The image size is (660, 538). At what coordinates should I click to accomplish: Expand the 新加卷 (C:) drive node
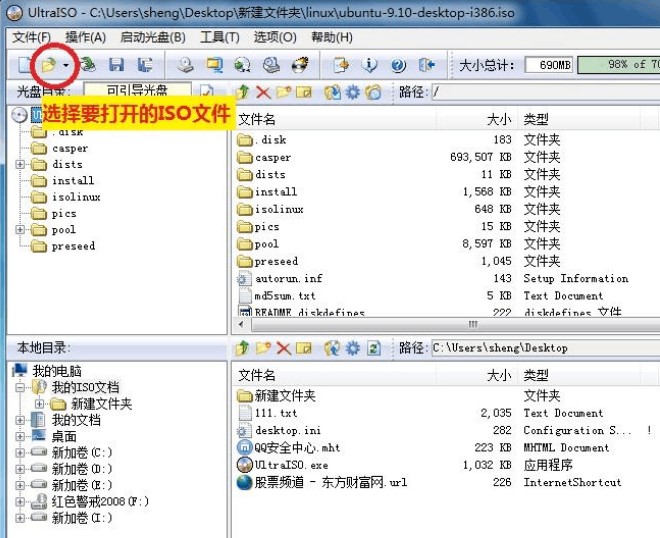[20, 453]
